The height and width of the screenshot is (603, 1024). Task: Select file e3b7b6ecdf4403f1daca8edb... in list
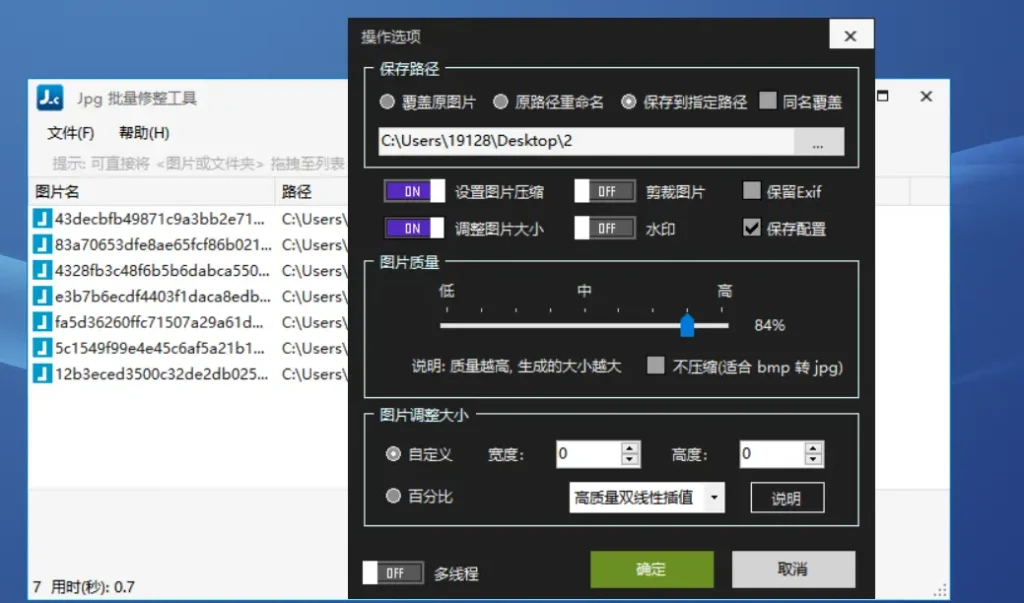[163, 297]
